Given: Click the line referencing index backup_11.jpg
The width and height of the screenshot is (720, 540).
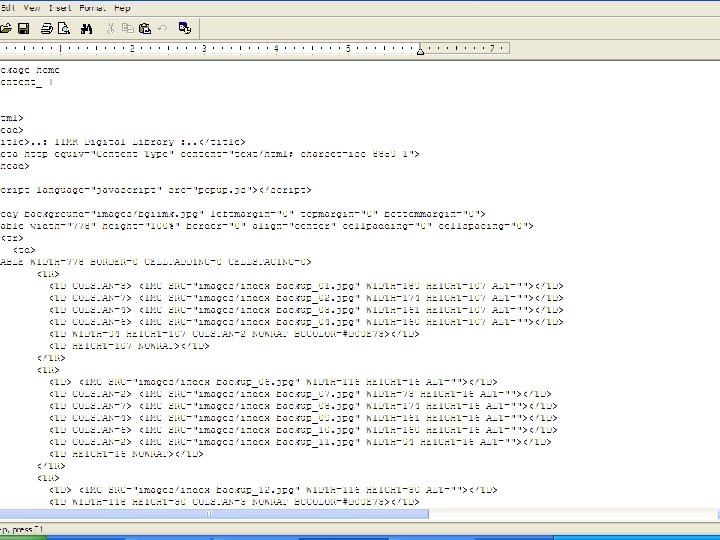Looking at the screenshot, I should tap(300, 442).
